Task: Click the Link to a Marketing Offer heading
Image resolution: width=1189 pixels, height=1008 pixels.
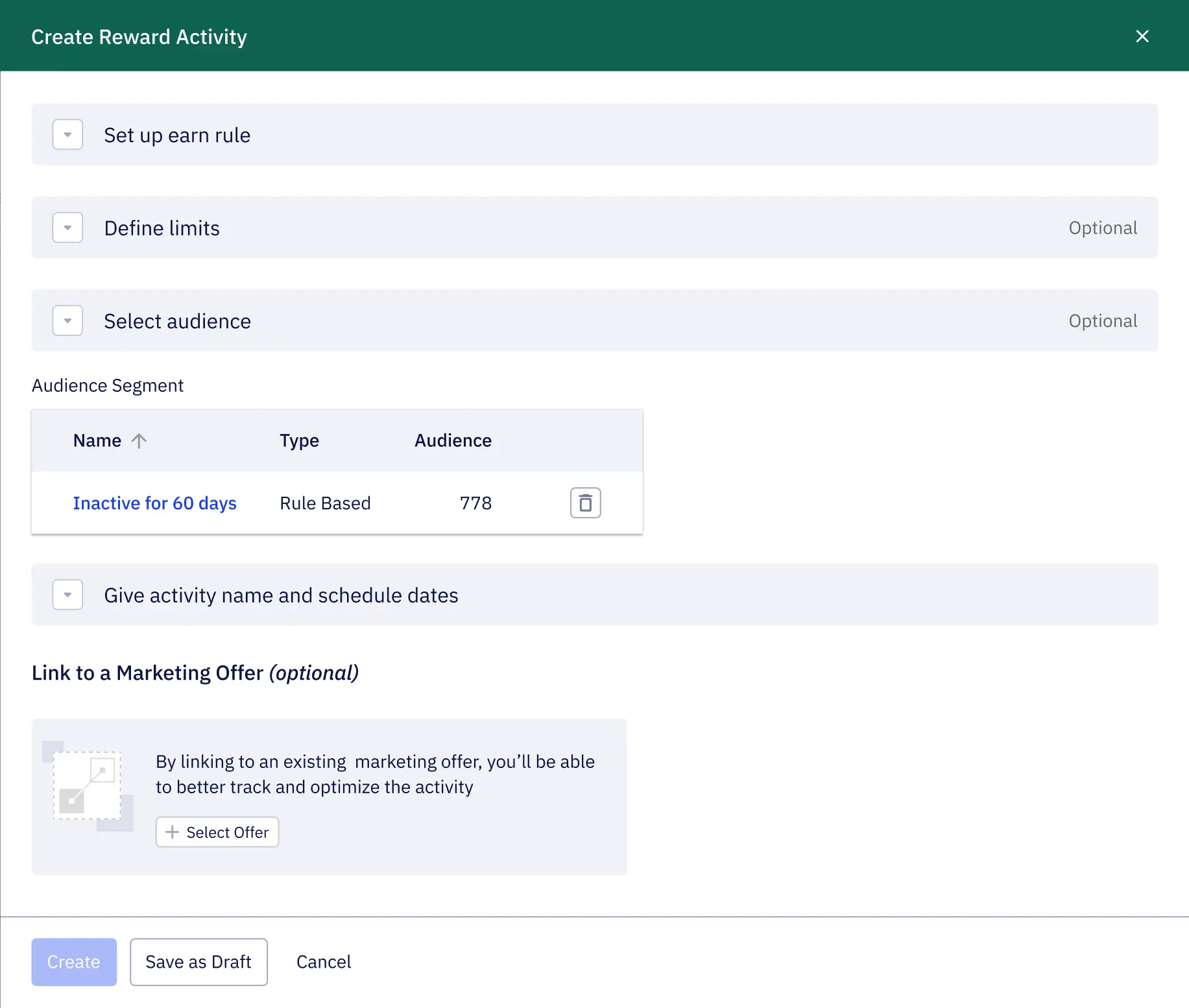Action: pos(195,673)
